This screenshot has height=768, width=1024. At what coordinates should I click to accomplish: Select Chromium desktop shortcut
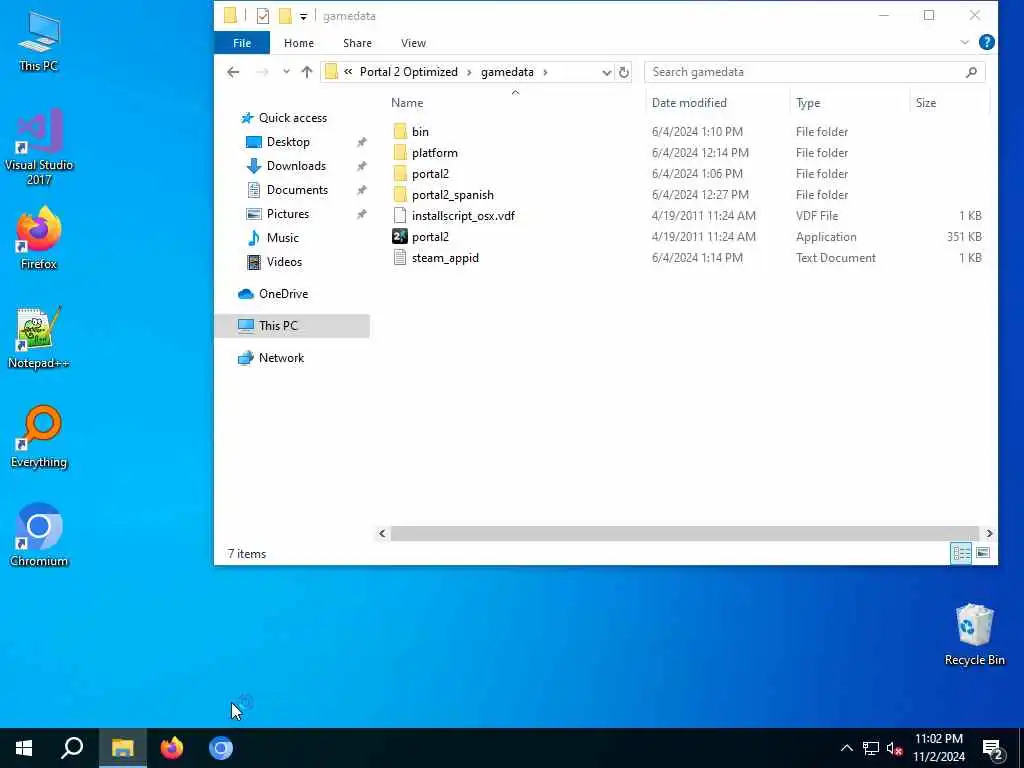point(39,536)
